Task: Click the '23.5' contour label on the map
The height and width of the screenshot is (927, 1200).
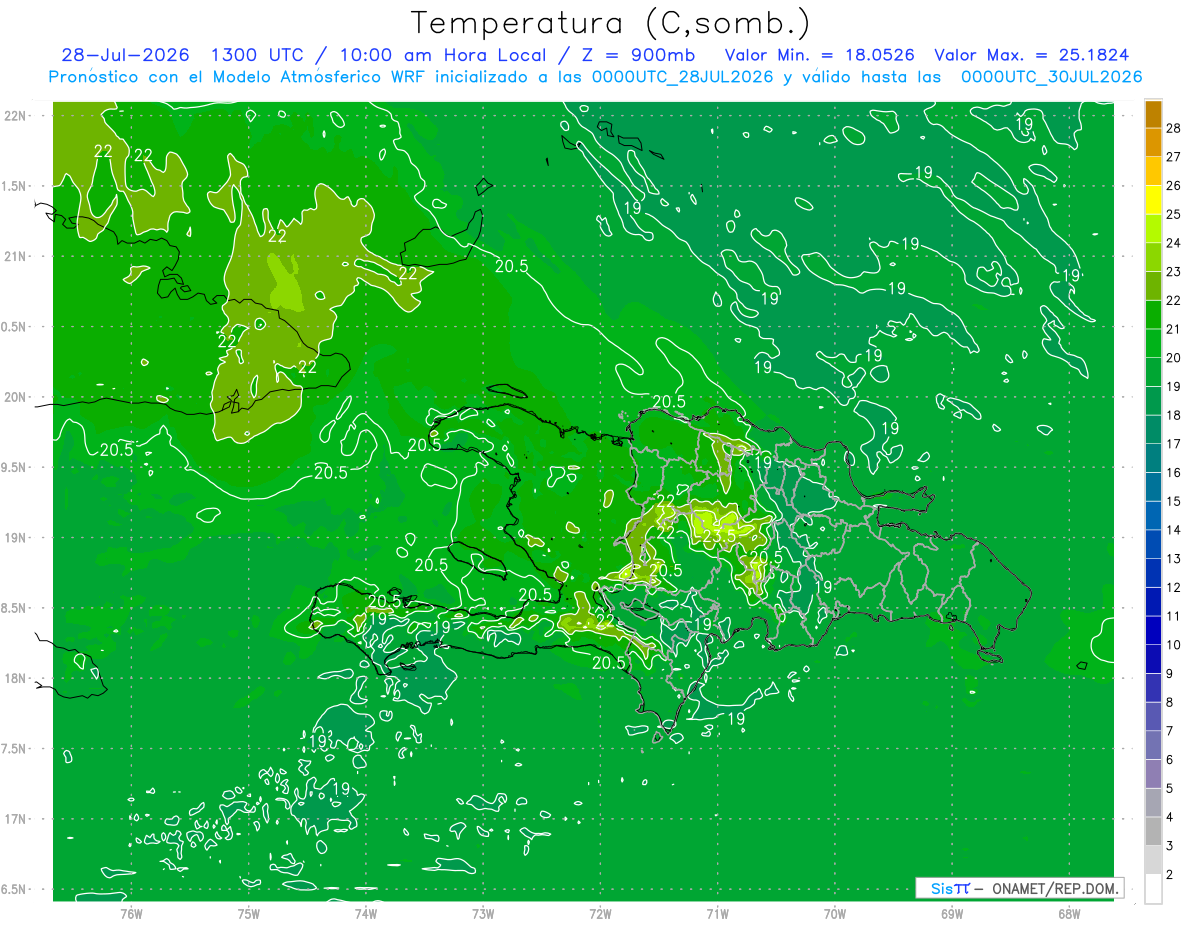Action: (x=719, y=536)
